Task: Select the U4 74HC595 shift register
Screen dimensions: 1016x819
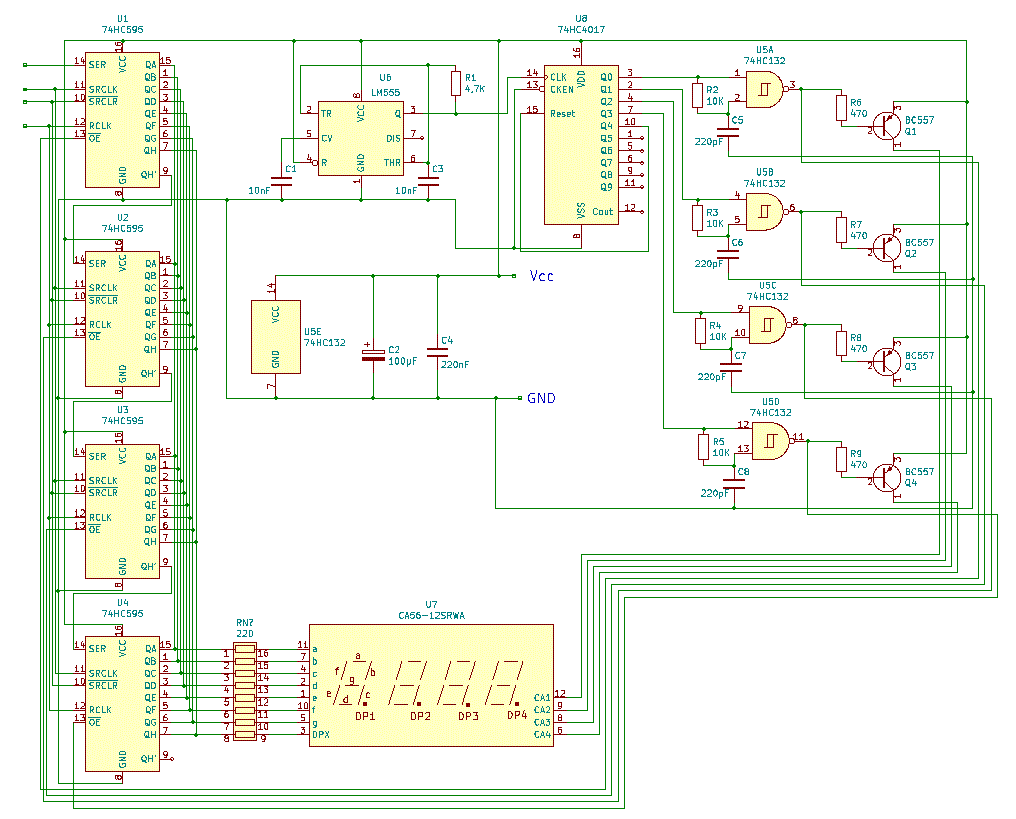Action: pos(122,704)
